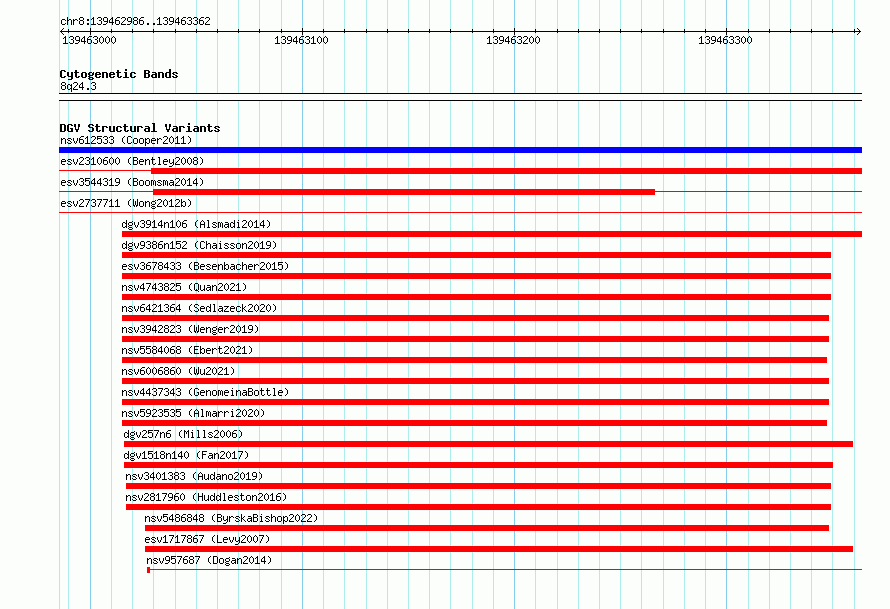Screen dimensions: 890x609
Task: Select nsv2817960 (Huddleston2016) variant
Action: (206, 497)
